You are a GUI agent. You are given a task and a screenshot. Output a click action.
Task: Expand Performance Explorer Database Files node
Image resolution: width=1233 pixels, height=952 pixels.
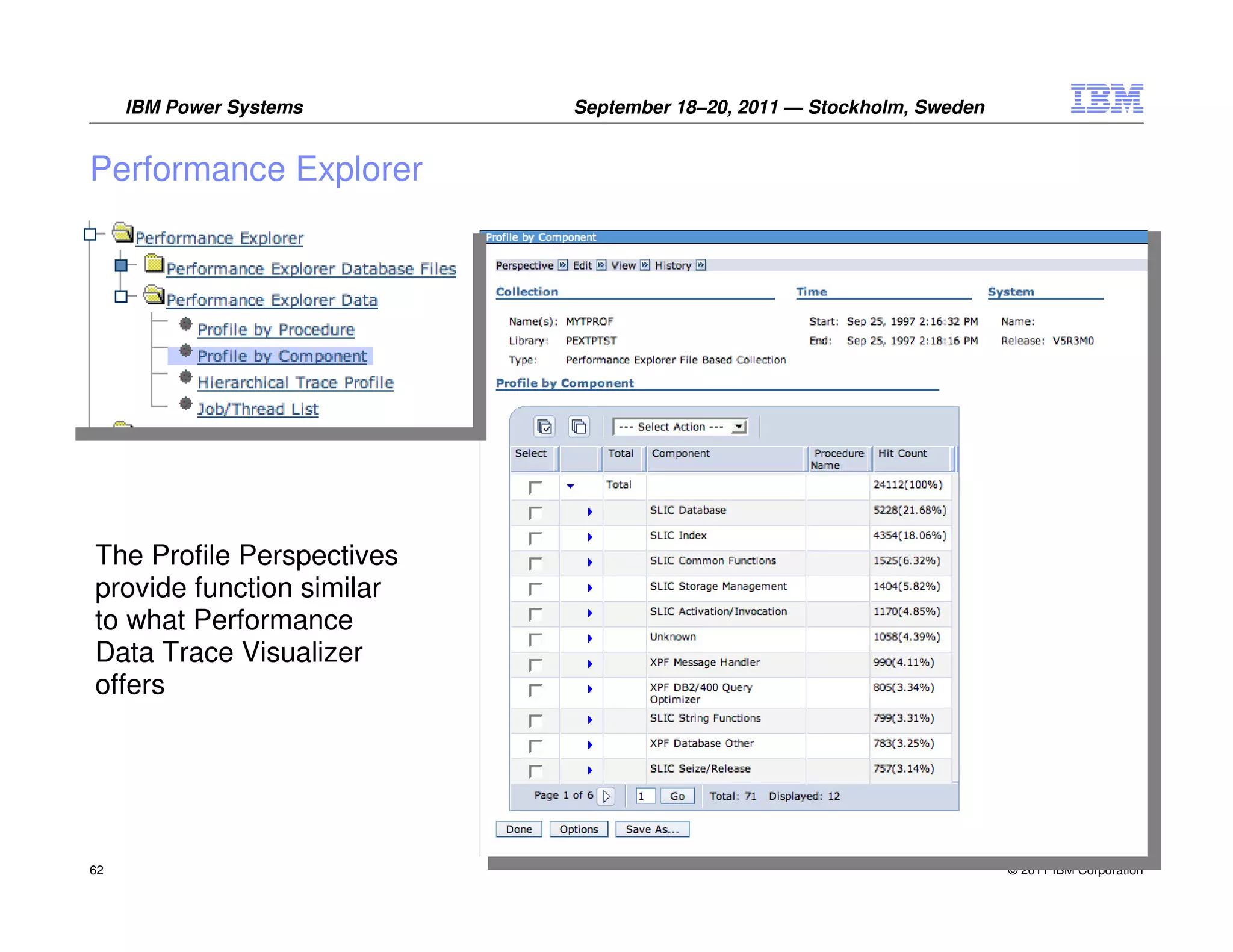coord(121,265)
